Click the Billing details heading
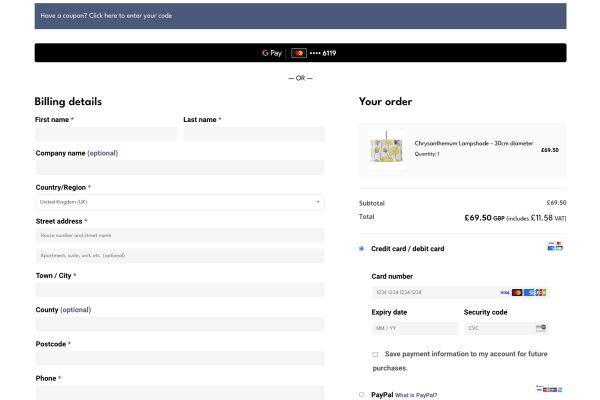This screenshot has height=400, width=600. coord(68,102)
